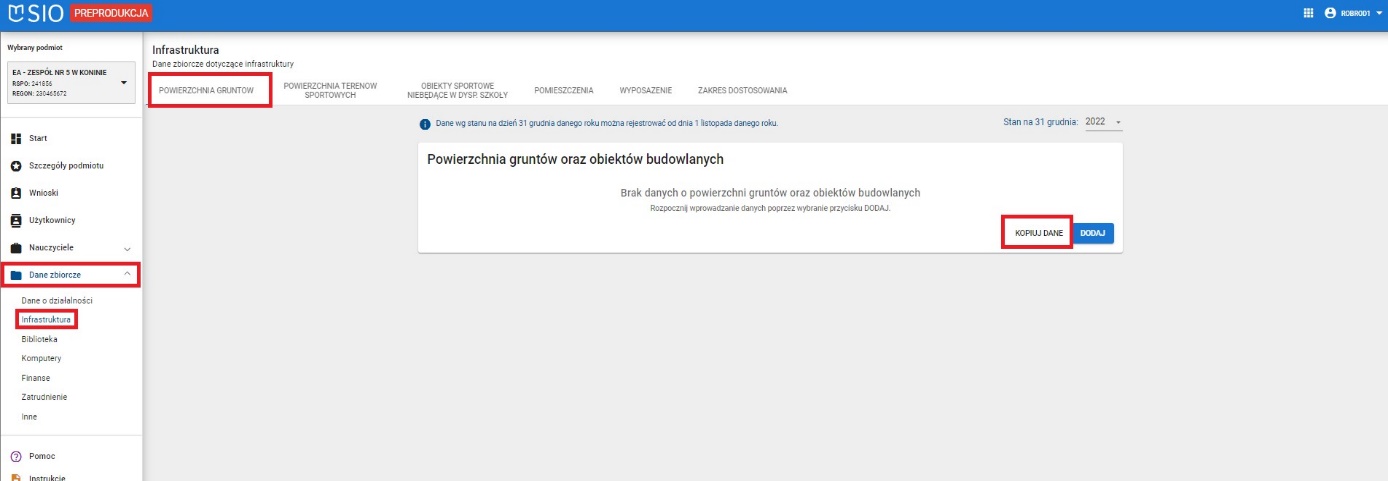Open the ROBR001 user account menu

tap(1351, 13)
